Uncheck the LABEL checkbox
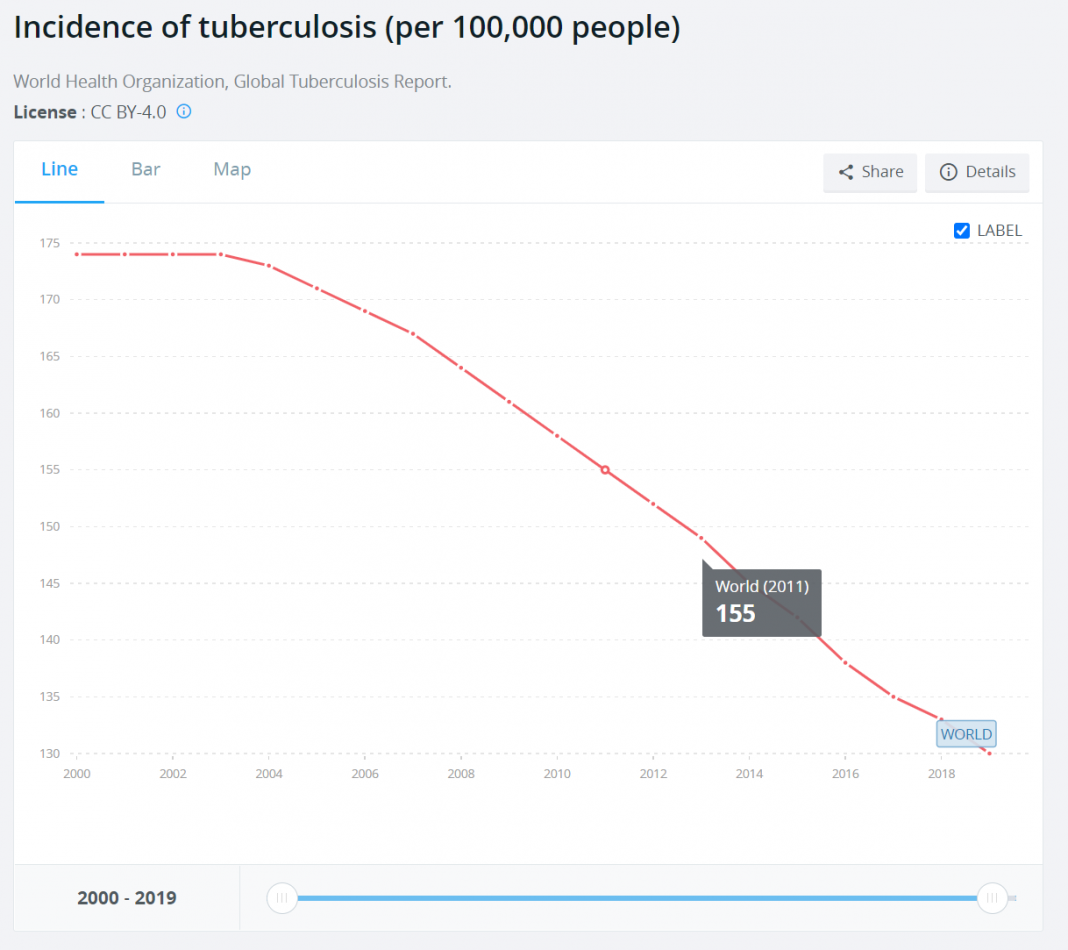The image size is (1068, 950). 962,231
